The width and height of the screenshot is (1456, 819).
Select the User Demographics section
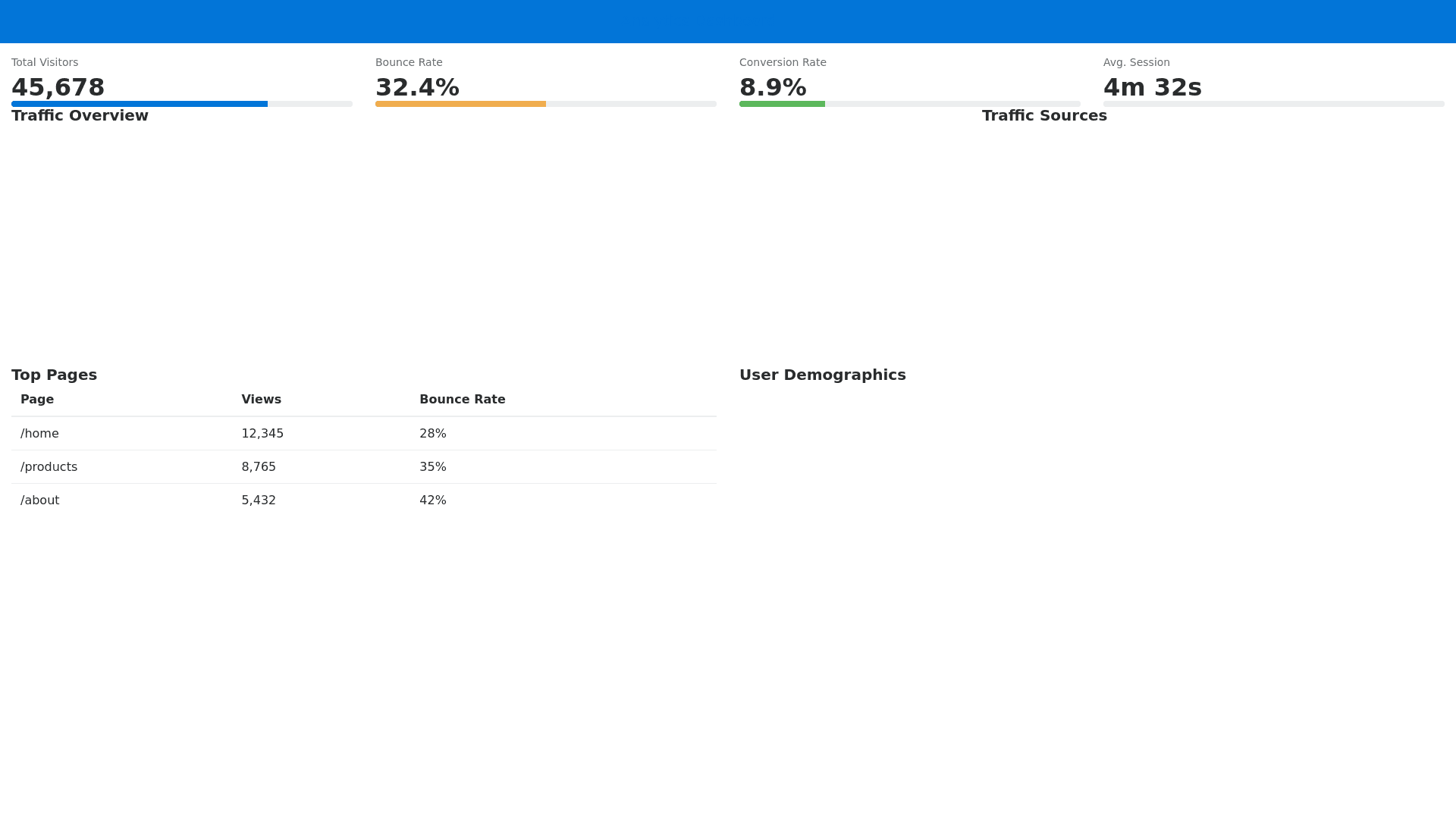pyautogui.click(x=823, y=374)
